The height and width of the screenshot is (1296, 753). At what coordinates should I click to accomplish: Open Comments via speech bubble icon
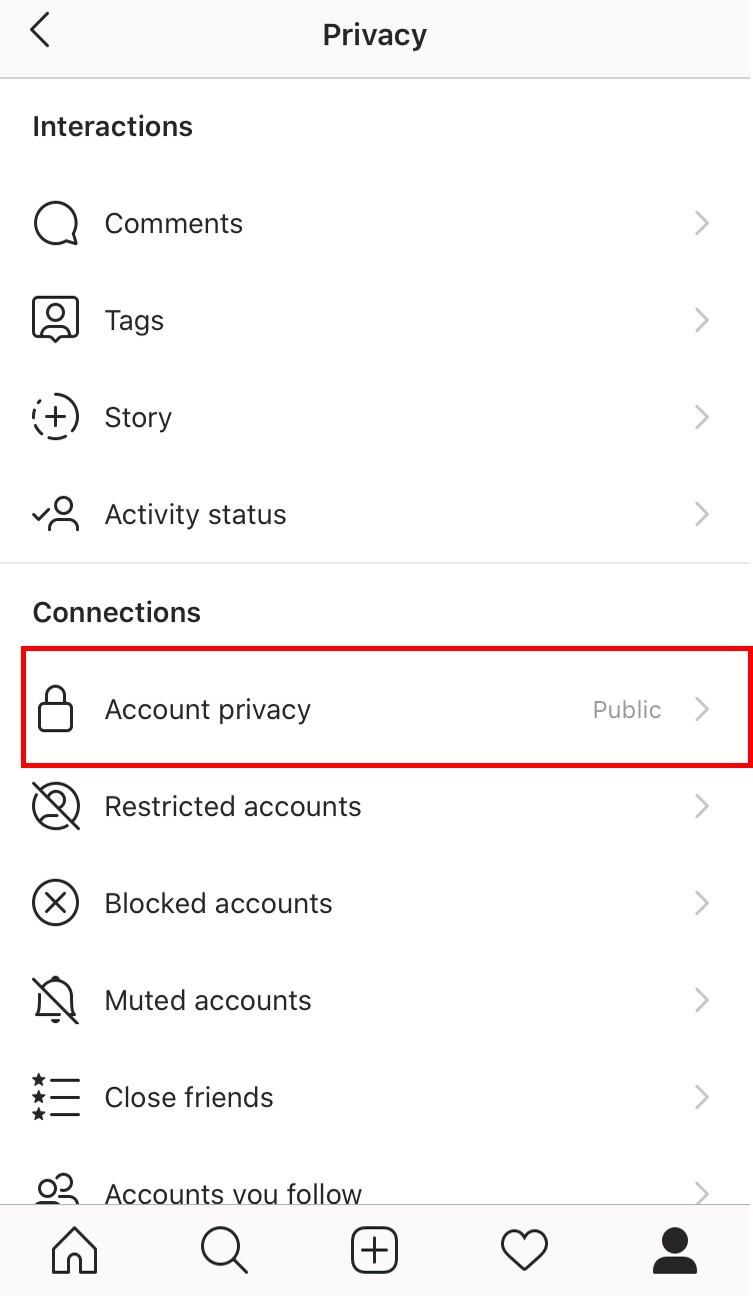point(56,223)
